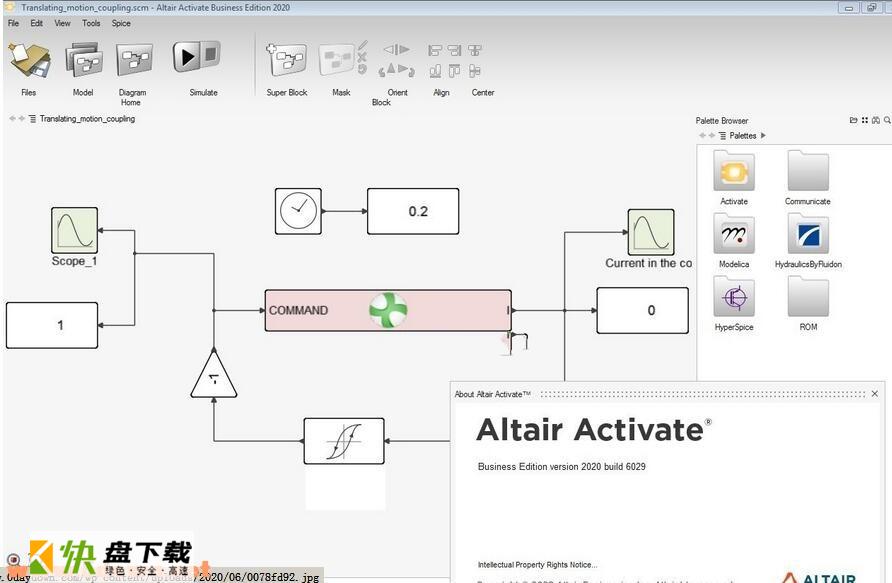Image resolution: width=892 pixels, height=583 pixels.
Task: Flip block horizontally in Orient Block
Action: click(x=397, y=50)
